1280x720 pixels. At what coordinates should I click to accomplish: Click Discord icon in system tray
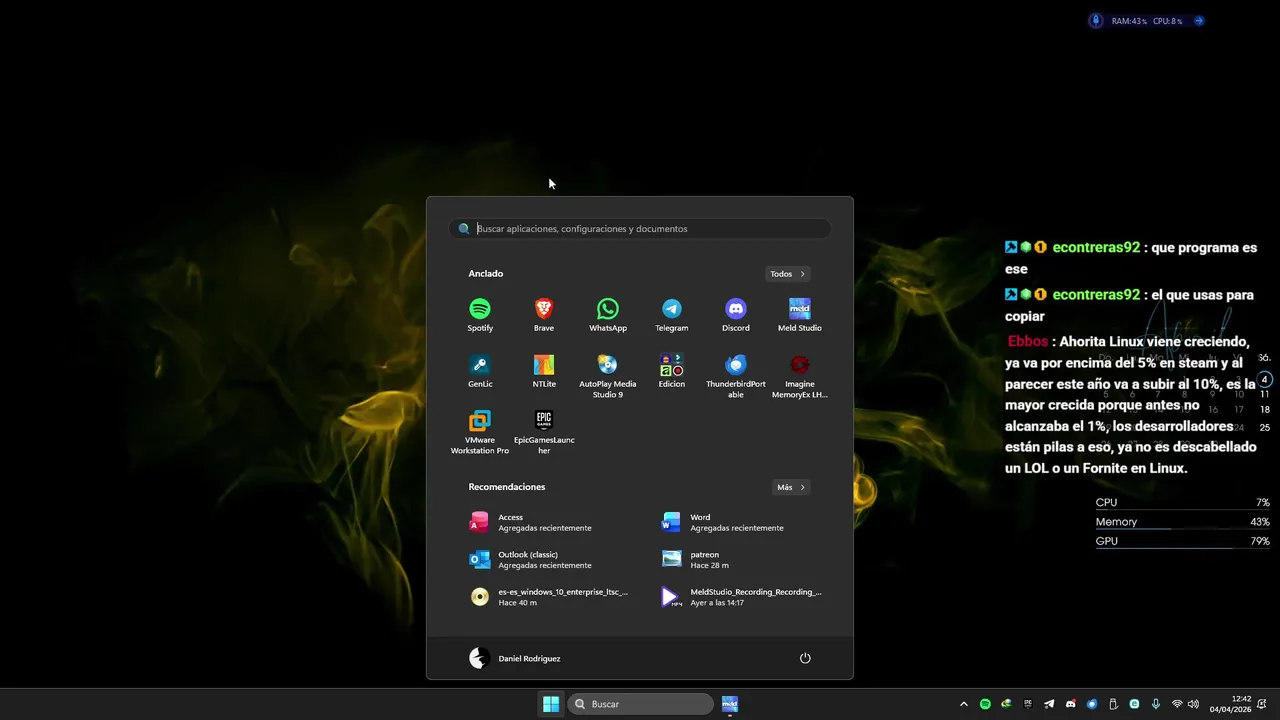click(1071, 704)
